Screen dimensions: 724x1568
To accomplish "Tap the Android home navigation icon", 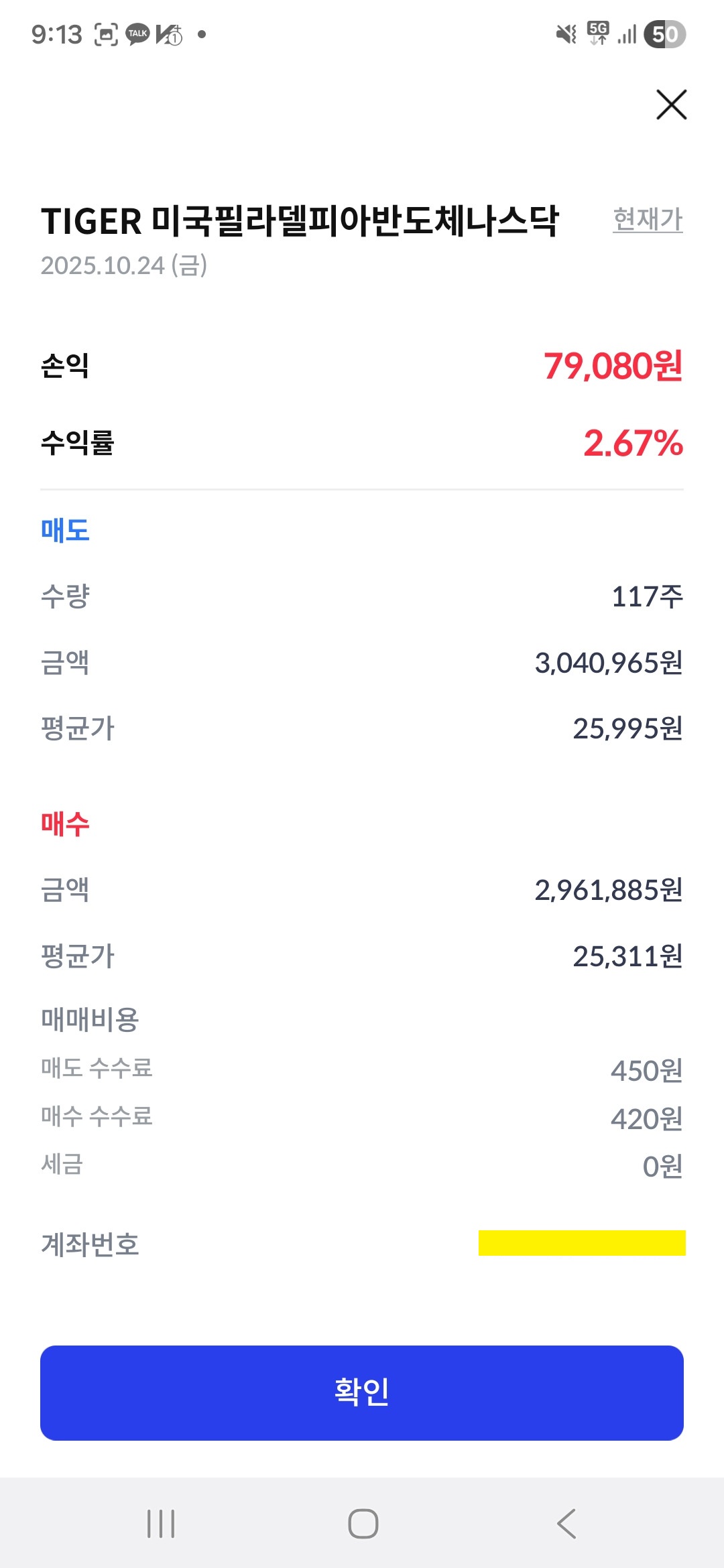I will [x=363, y=1523].
